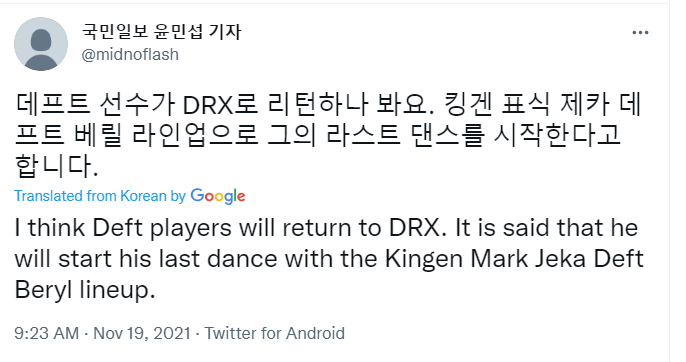Click the Nov 19, 2021 date
Screen dimensions: 686x362
tap(142, 333)
